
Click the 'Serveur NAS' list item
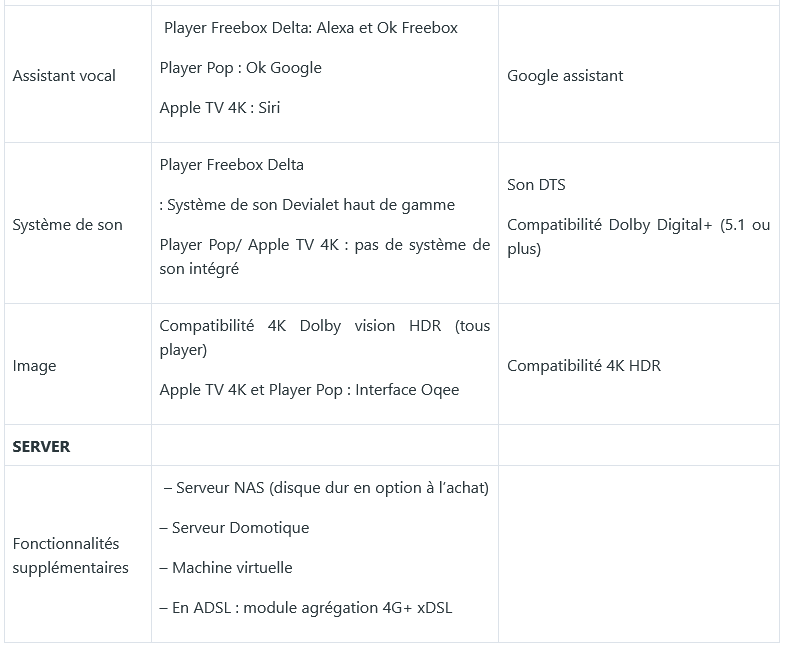[x=325, y=488]
